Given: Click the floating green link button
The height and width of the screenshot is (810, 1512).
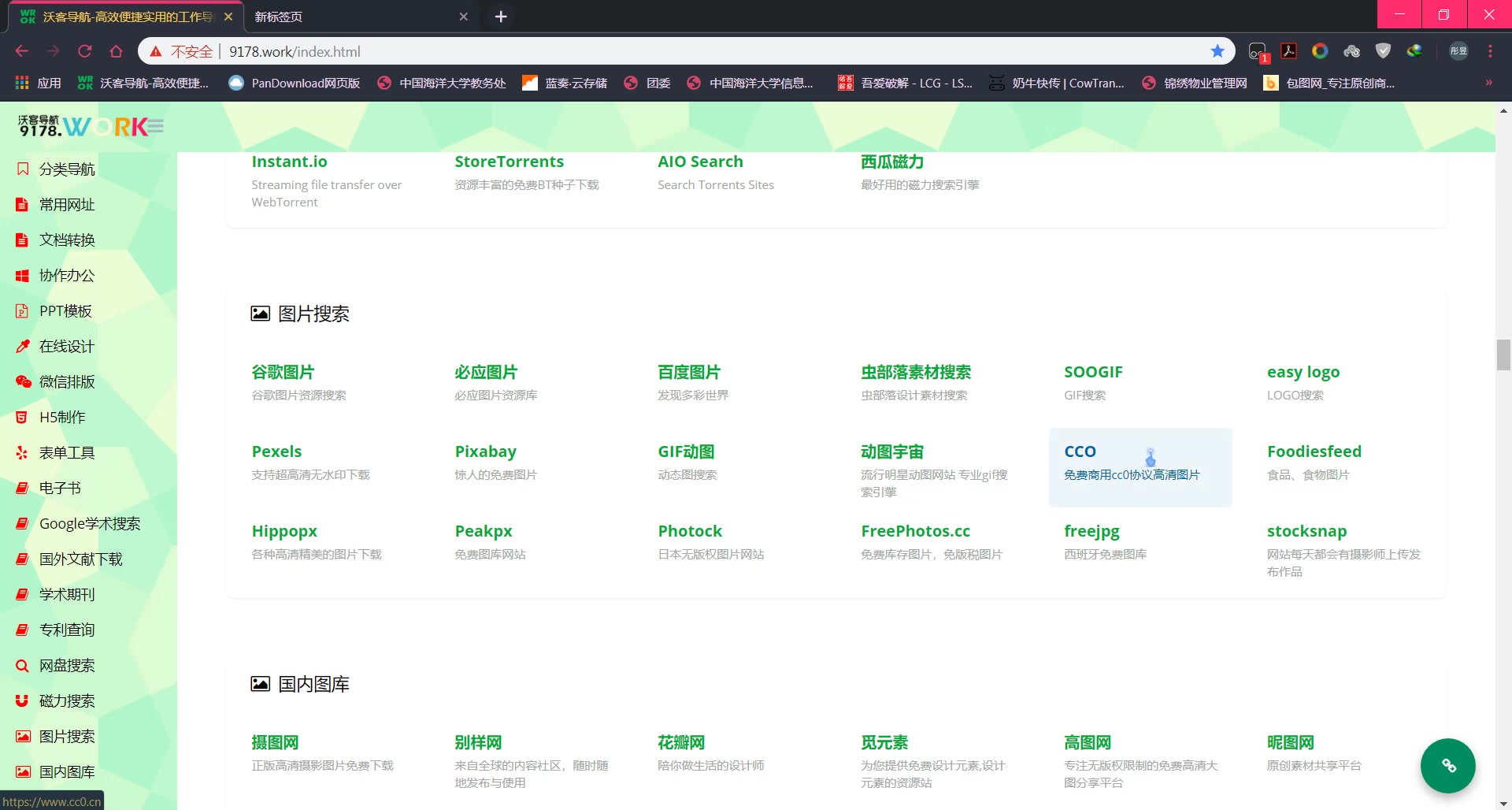Looking at the screenshot, I should (x=1447, y=765).
